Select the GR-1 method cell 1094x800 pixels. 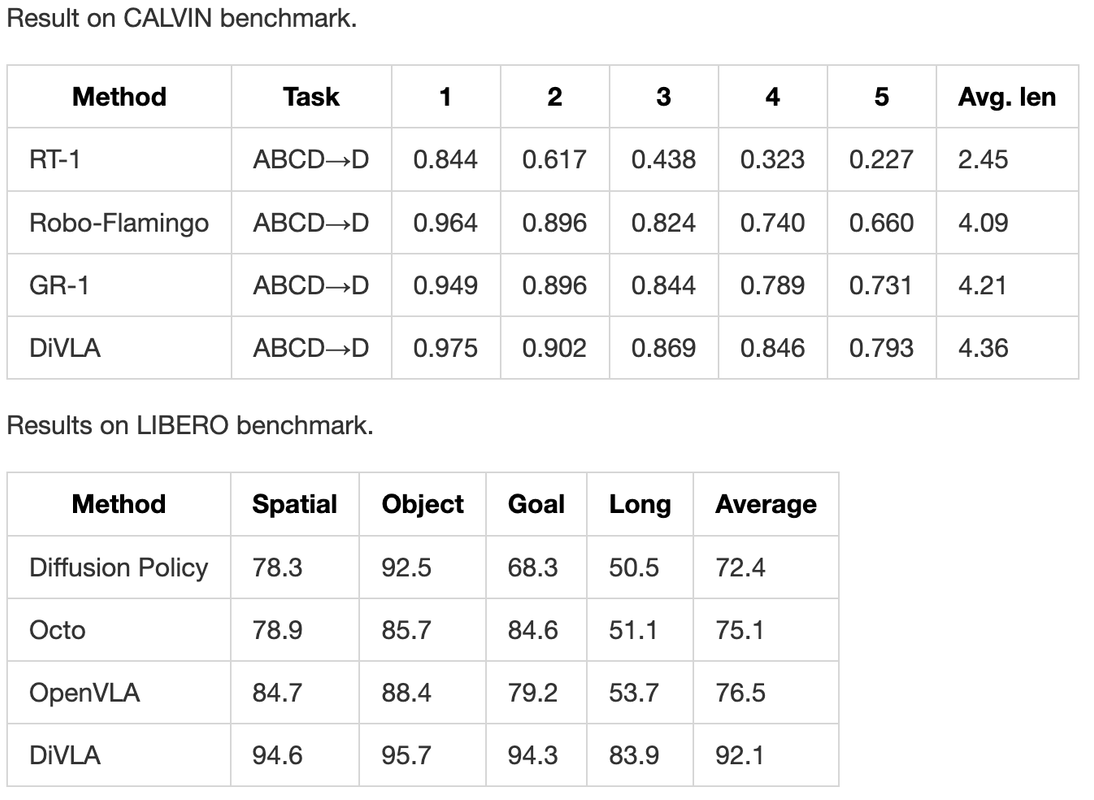tap(59, 285)
